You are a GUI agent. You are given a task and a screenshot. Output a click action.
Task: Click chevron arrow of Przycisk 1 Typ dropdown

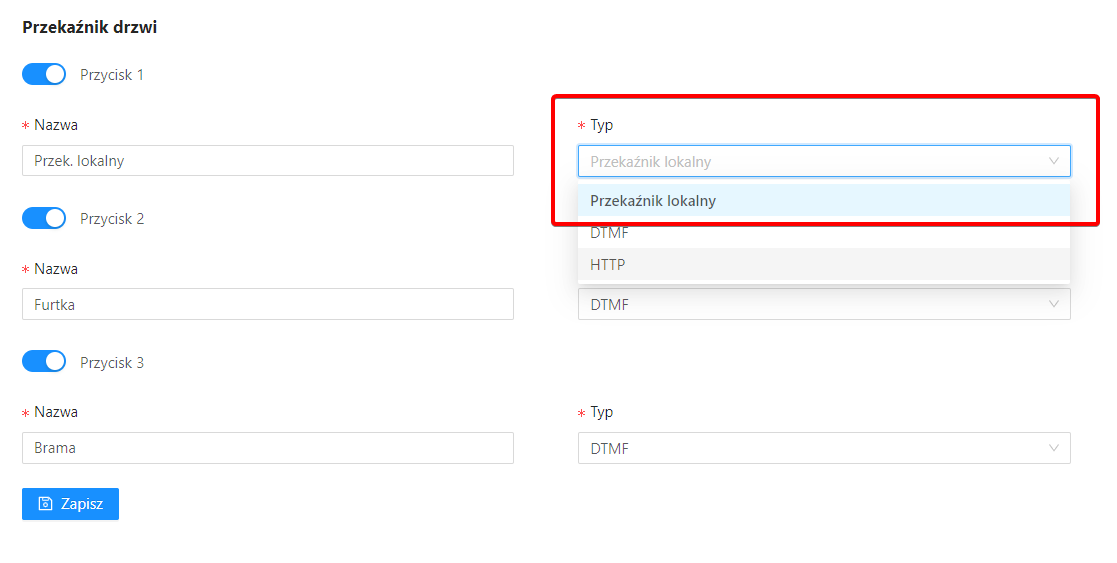point(1054,161)
